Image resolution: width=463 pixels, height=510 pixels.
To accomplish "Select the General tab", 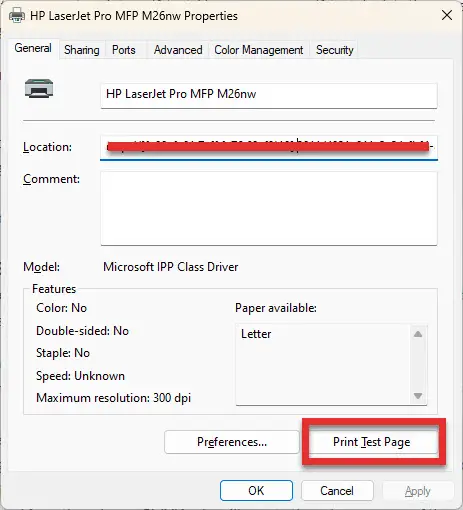I will coord(33,48).
